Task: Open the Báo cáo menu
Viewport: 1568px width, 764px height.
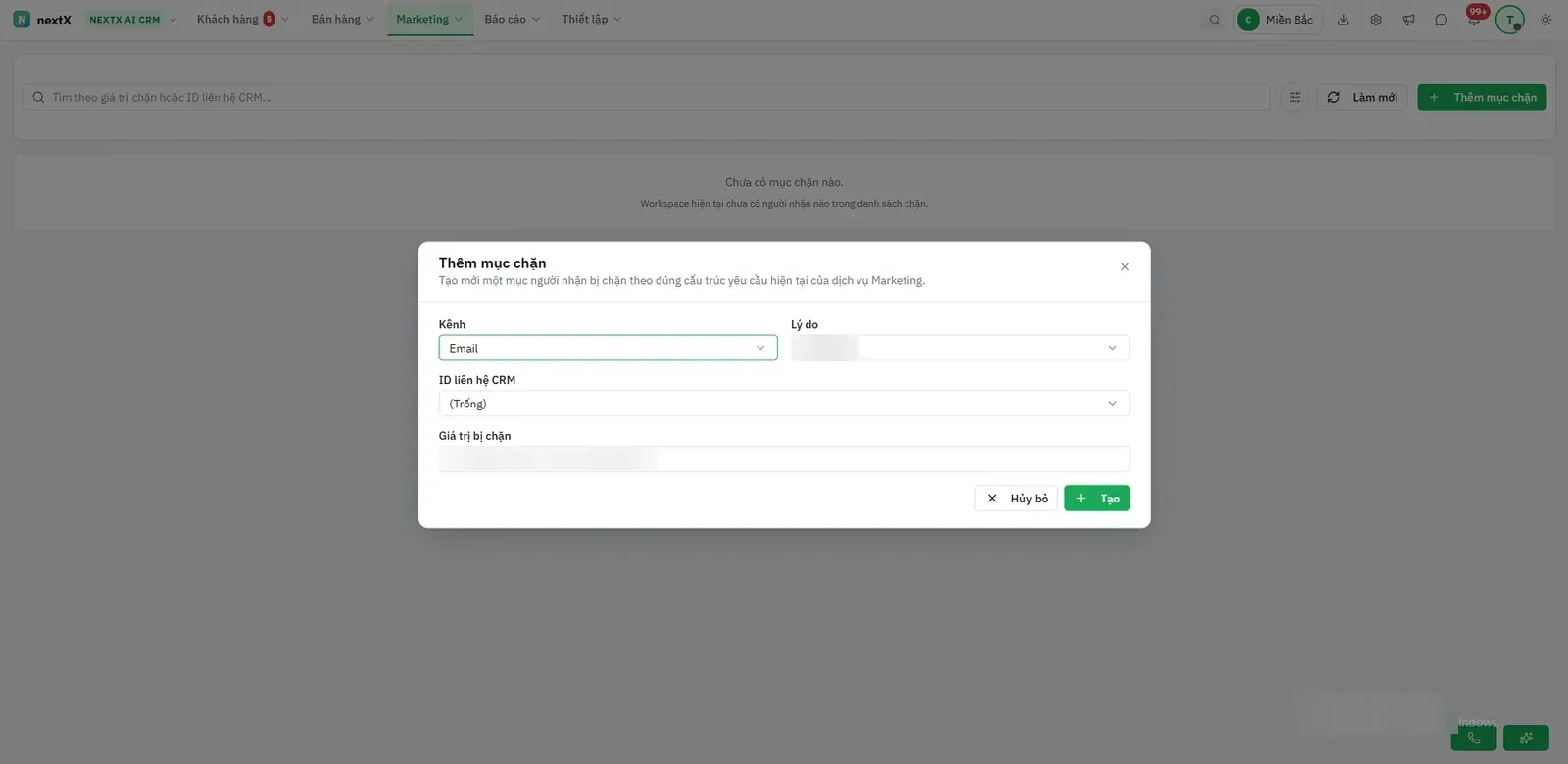Action: pyautogui.click(x=512, y=20)
